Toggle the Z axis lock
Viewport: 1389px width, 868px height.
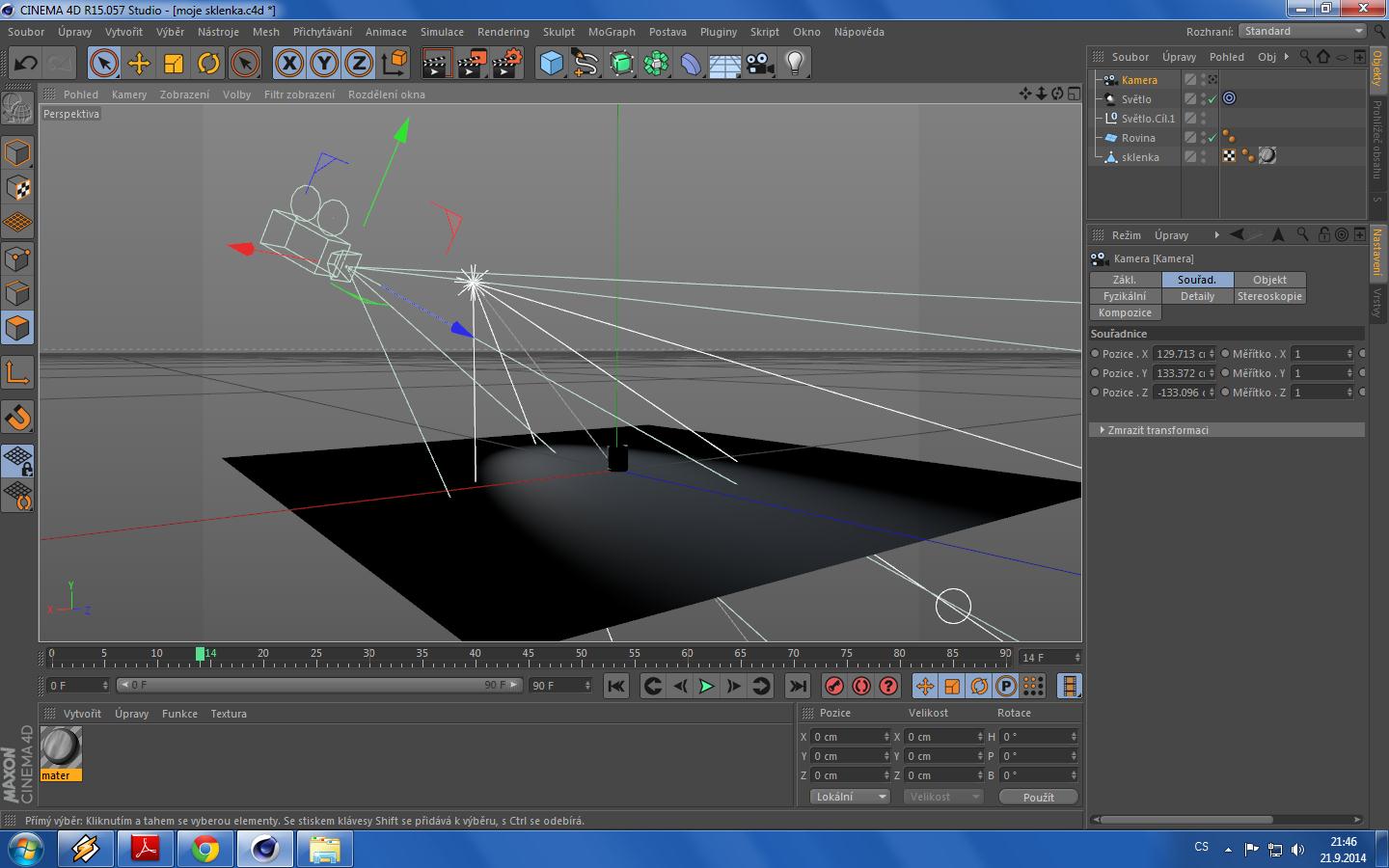tap(359, 64)
